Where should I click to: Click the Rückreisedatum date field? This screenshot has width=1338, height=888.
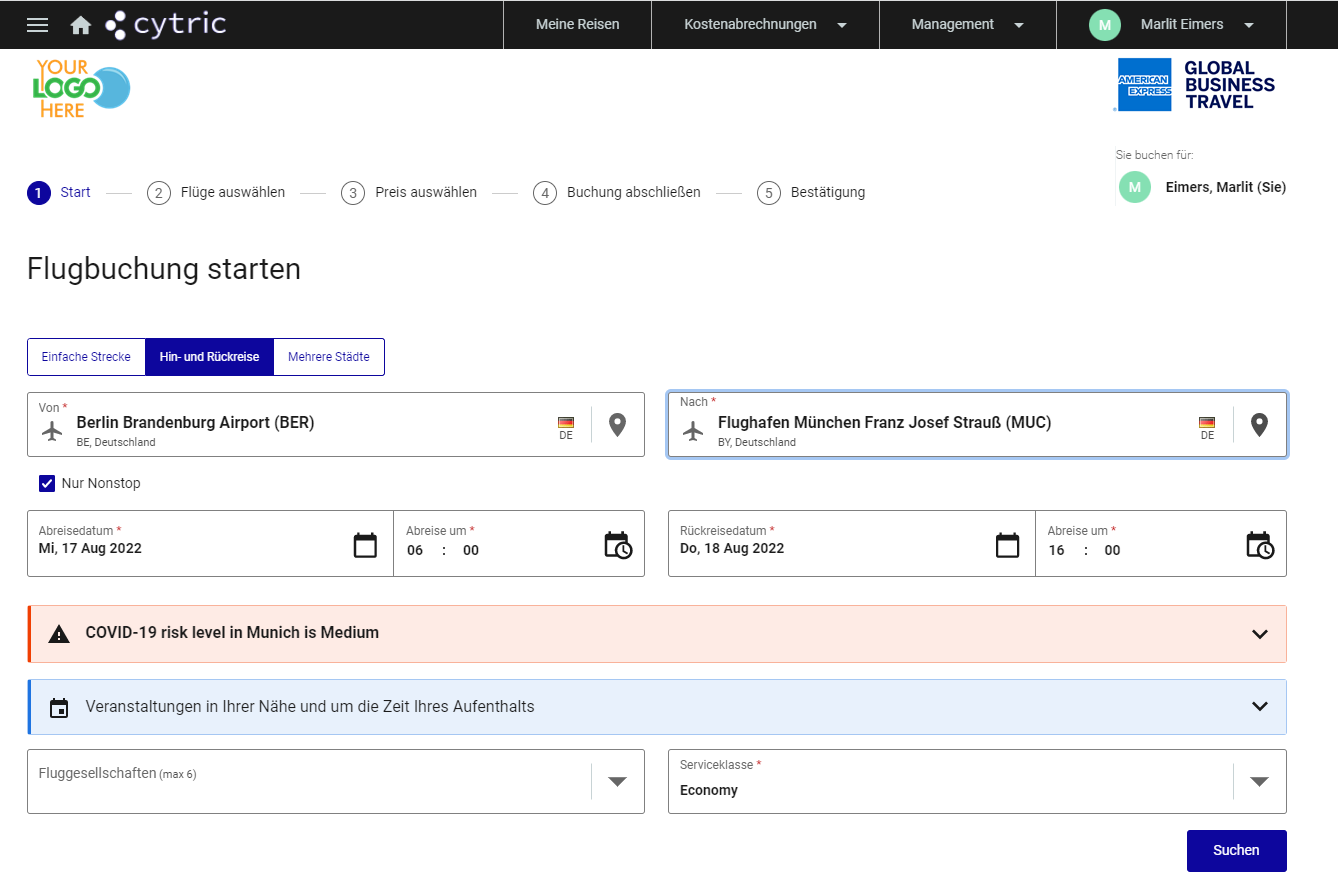852,544
